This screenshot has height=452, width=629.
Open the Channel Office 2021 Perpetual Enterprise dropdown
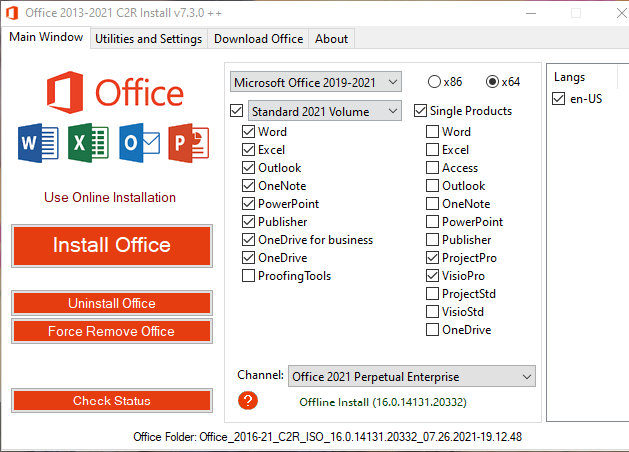pyautogui.click(x=412, y=376)
